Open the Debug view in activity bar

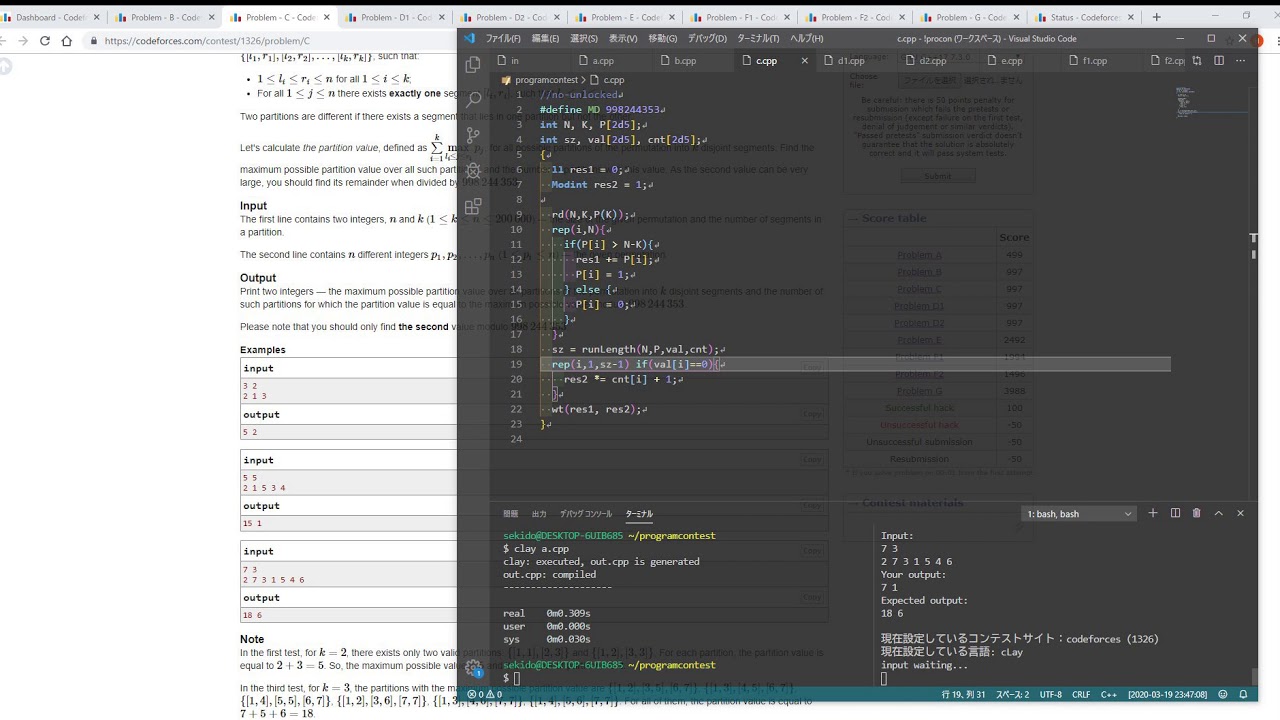(473, 171)
